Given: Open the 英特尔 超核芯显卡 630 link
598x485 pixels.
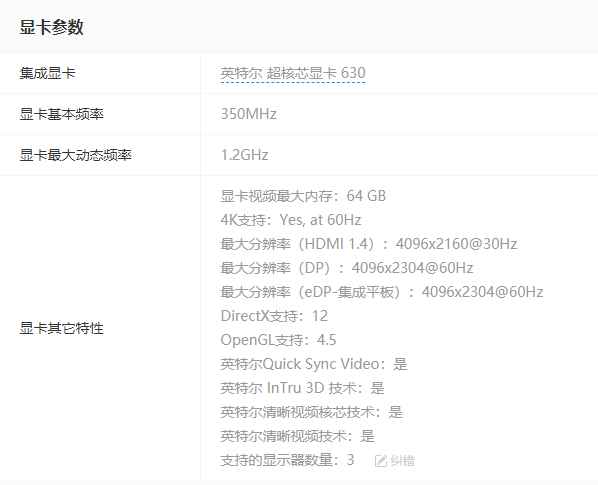Looking at the screenshot, I should pyautogui.click(x=293, y=73).
